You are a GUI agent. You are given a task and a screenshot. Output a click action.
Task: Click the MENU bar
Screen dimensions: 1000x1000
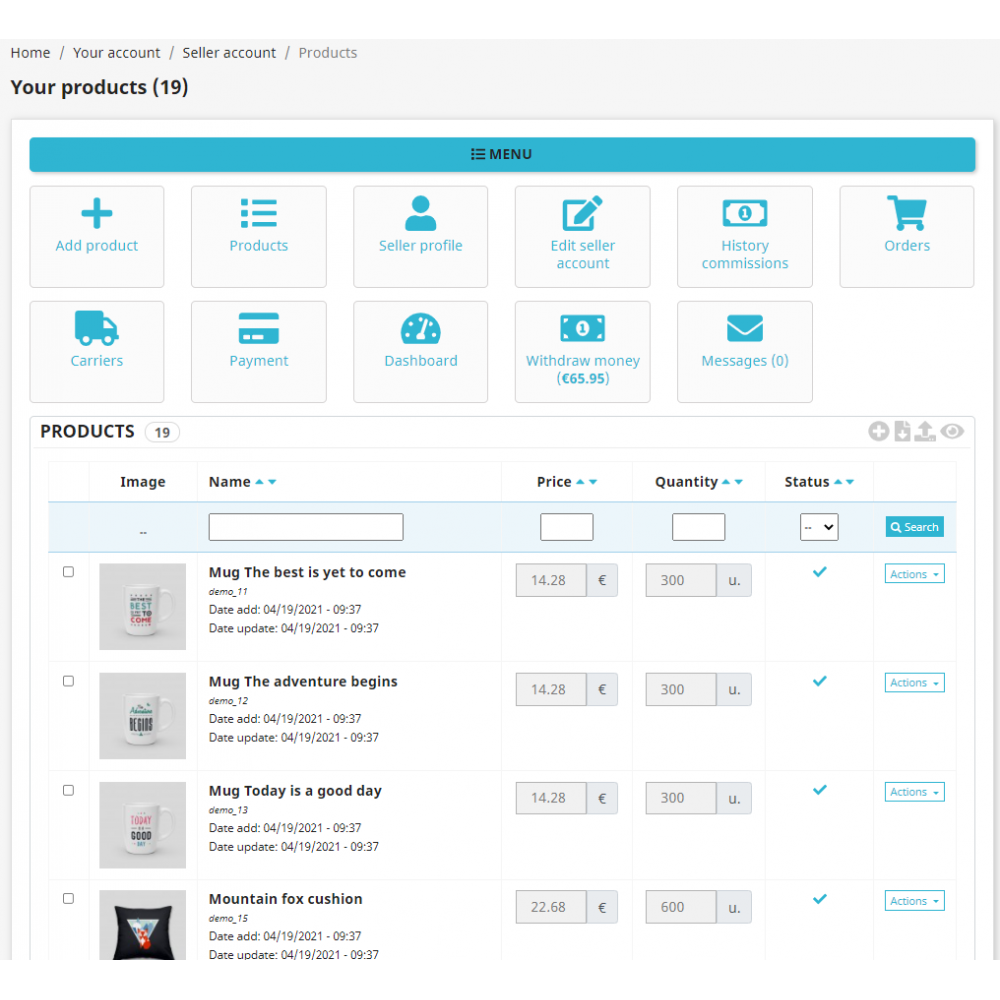click(501, 154)
